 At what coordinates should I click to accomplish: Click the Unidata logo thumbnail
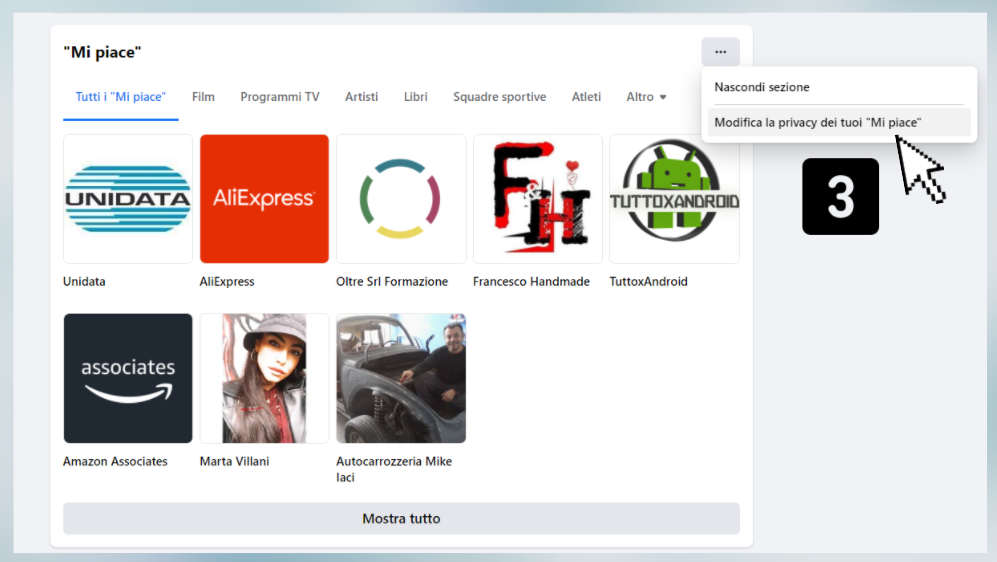[x=128, y=198]
